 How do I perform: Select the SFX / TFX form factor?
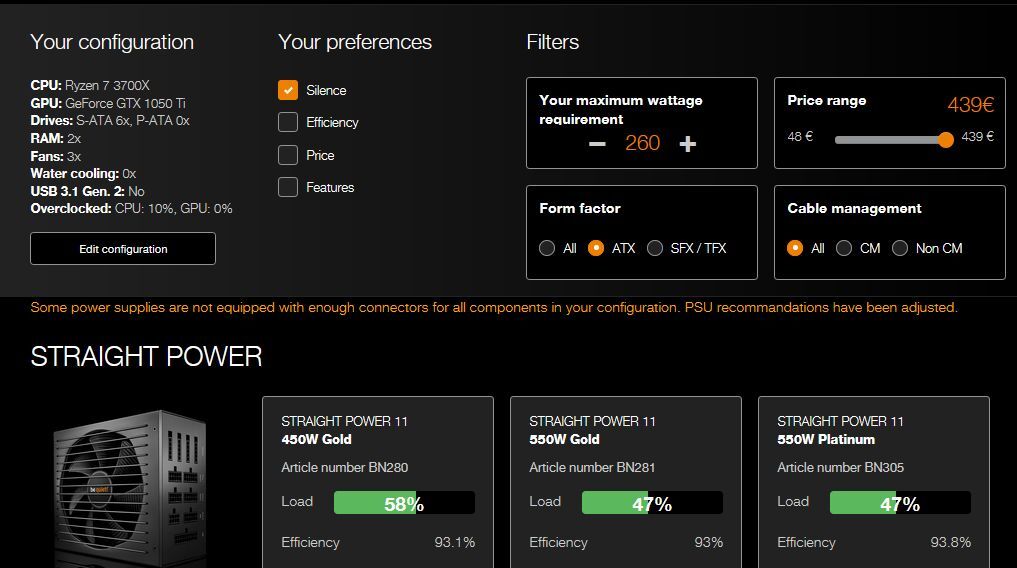click(655, 248)
